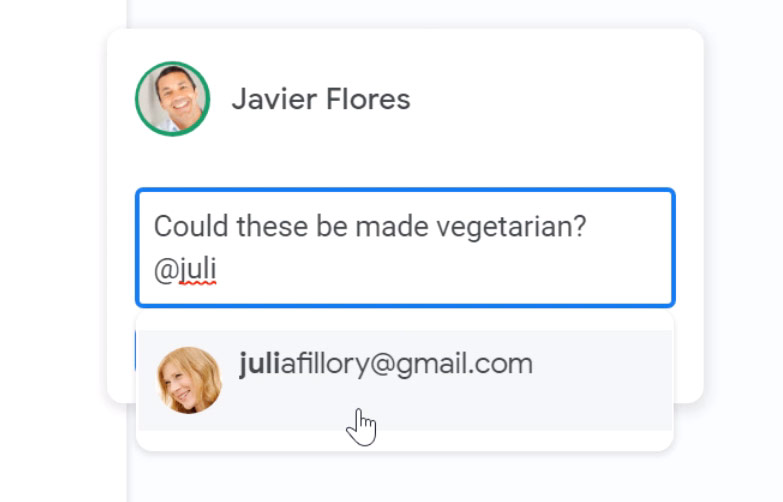
Task: Click the bolded "juli" match in the suggestion
Action: click(259, 365)
